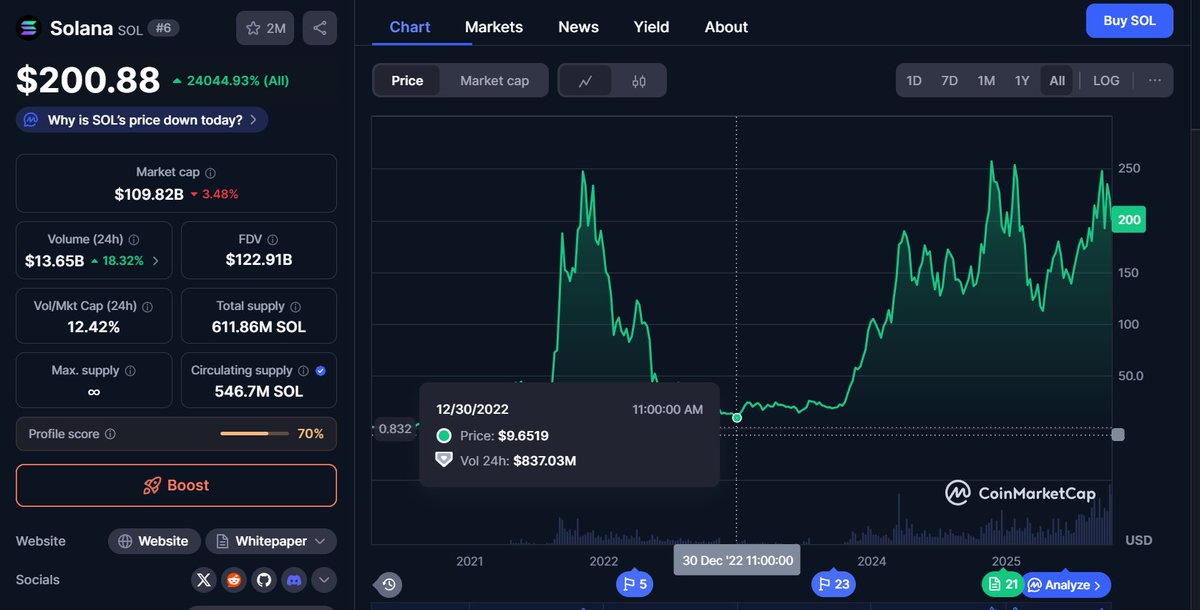Screen dimensions: 1200x610
Task: Show Volume (24h) info tooltip
Action: tap(134, 240)
